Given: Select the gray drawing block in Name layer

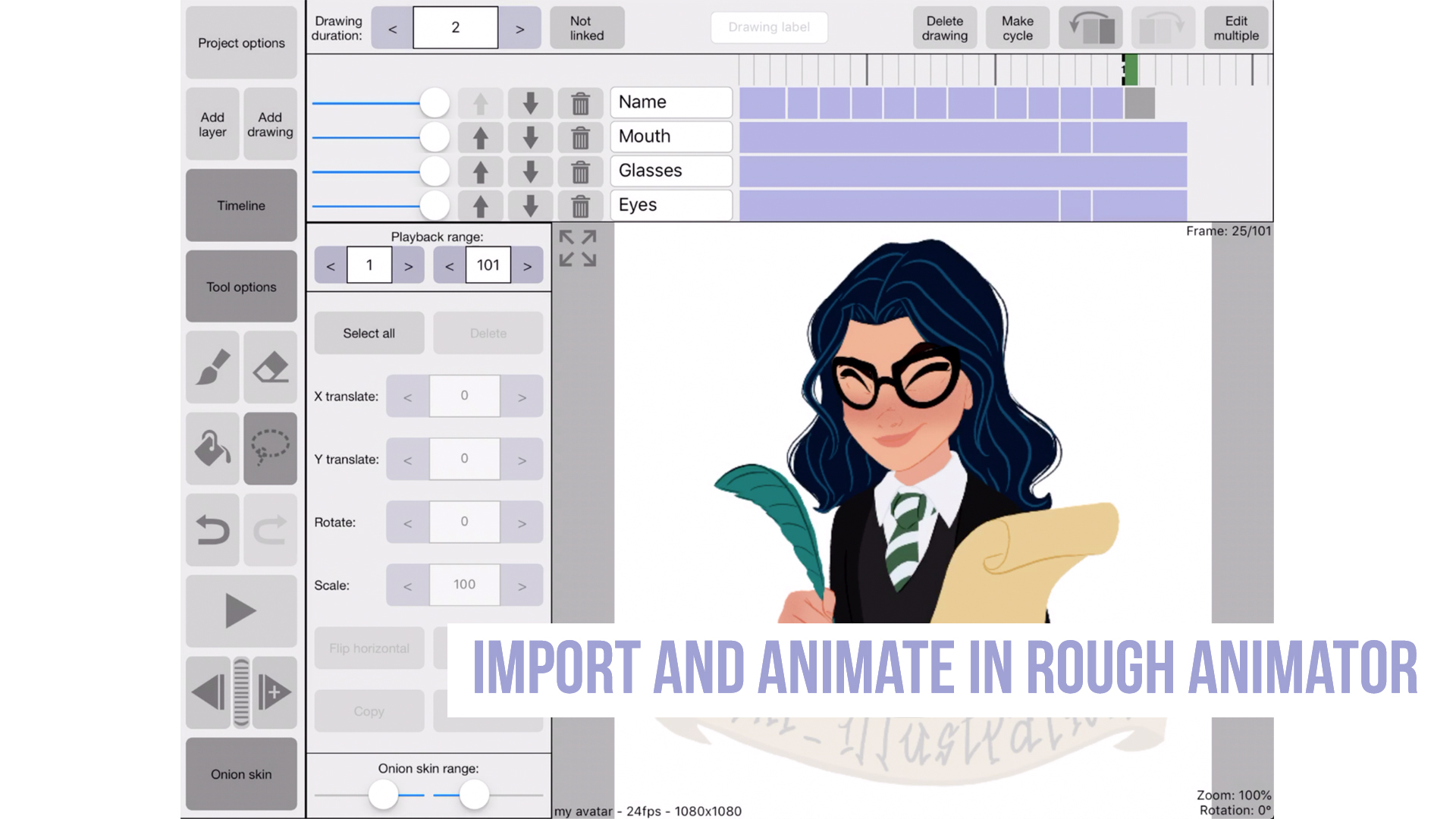Looking at the screenshot, I should click(x=1140, y=103).
